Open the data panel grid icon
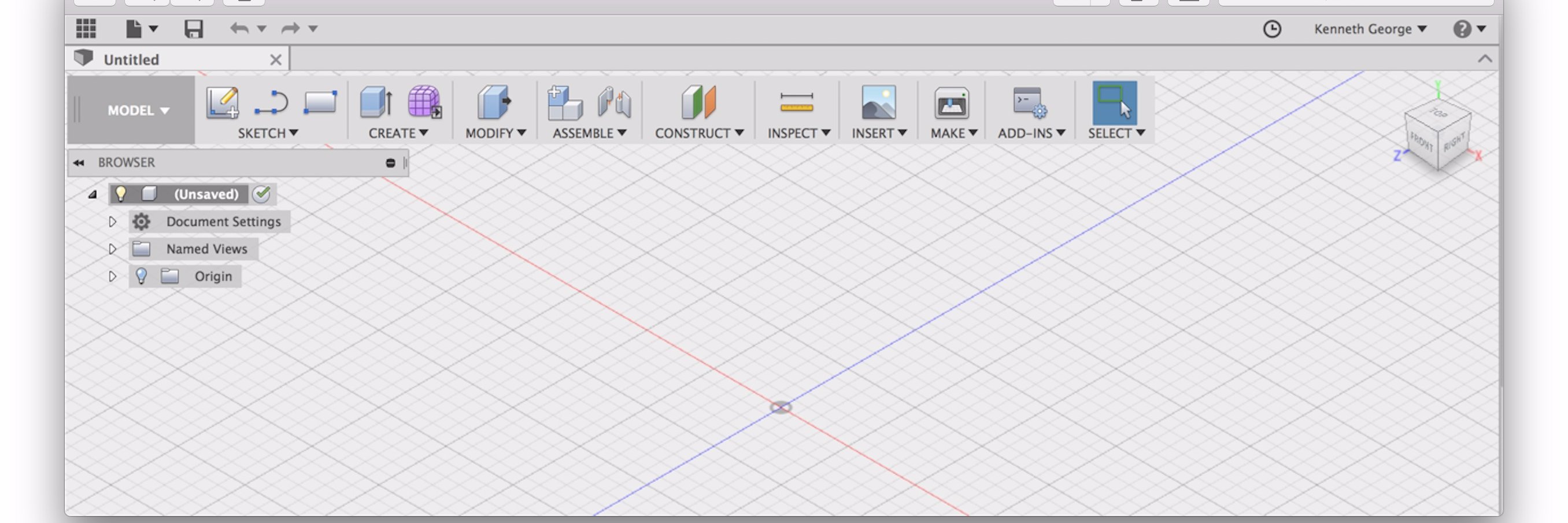 [86, 28]
